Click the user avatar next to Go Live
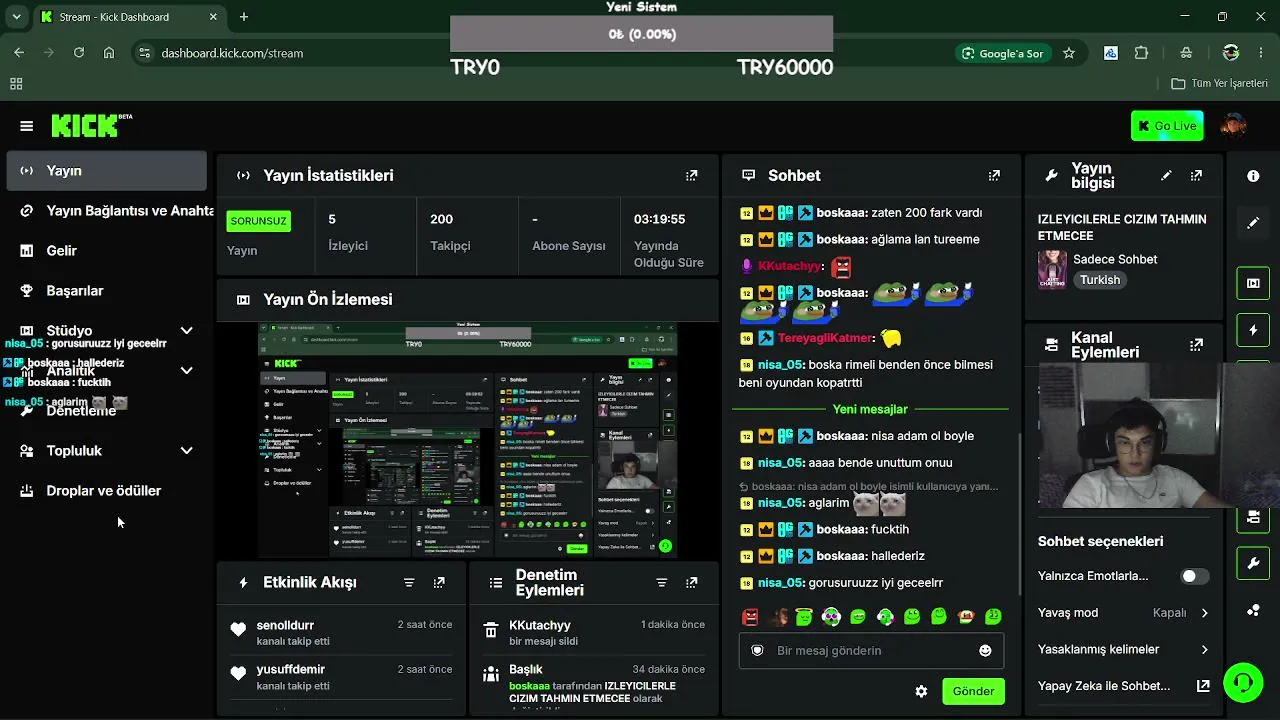Image resolution: width=1280 pixels, height=720 pixels. tap(1234, 126)
